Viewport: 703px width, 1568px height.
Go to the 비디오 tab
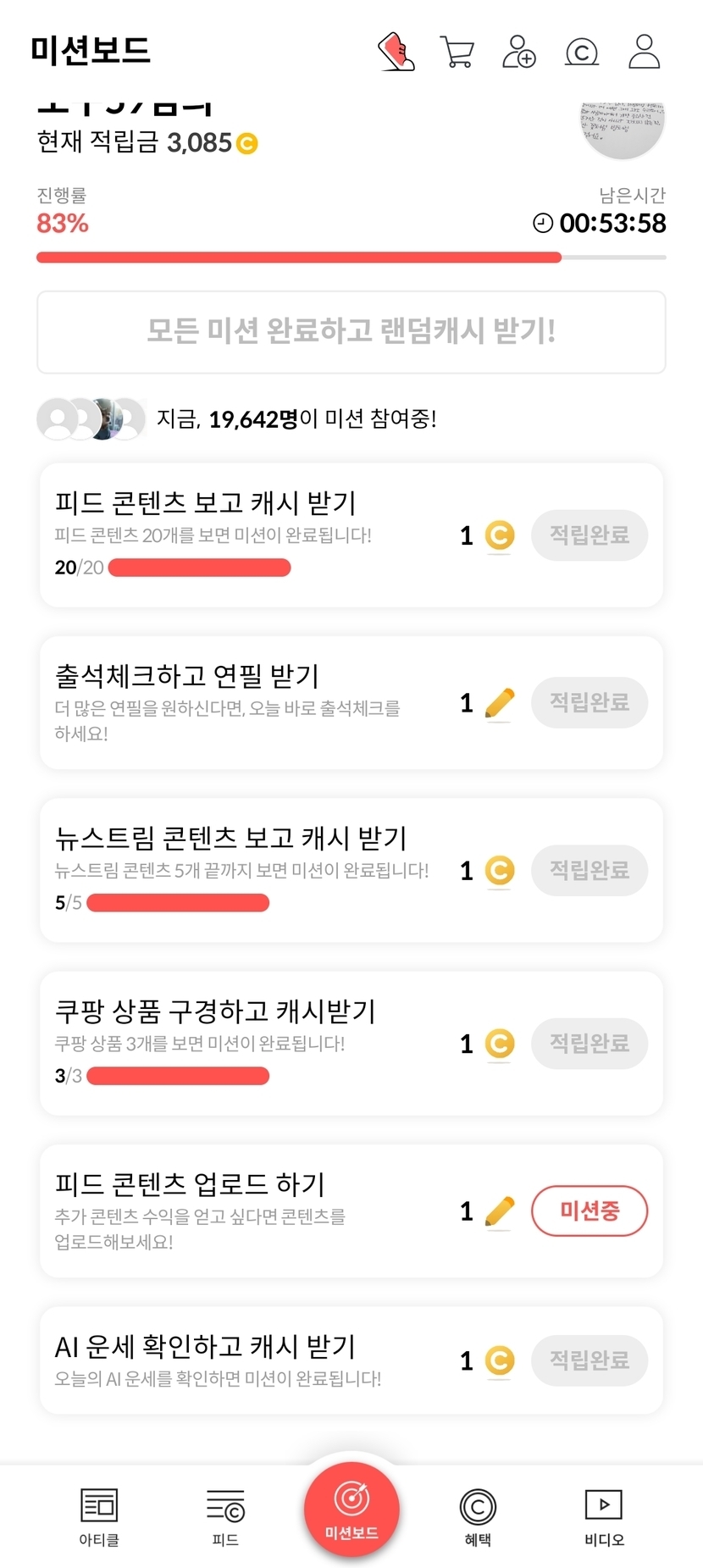pyautogui.click(x=604, y=1515)
